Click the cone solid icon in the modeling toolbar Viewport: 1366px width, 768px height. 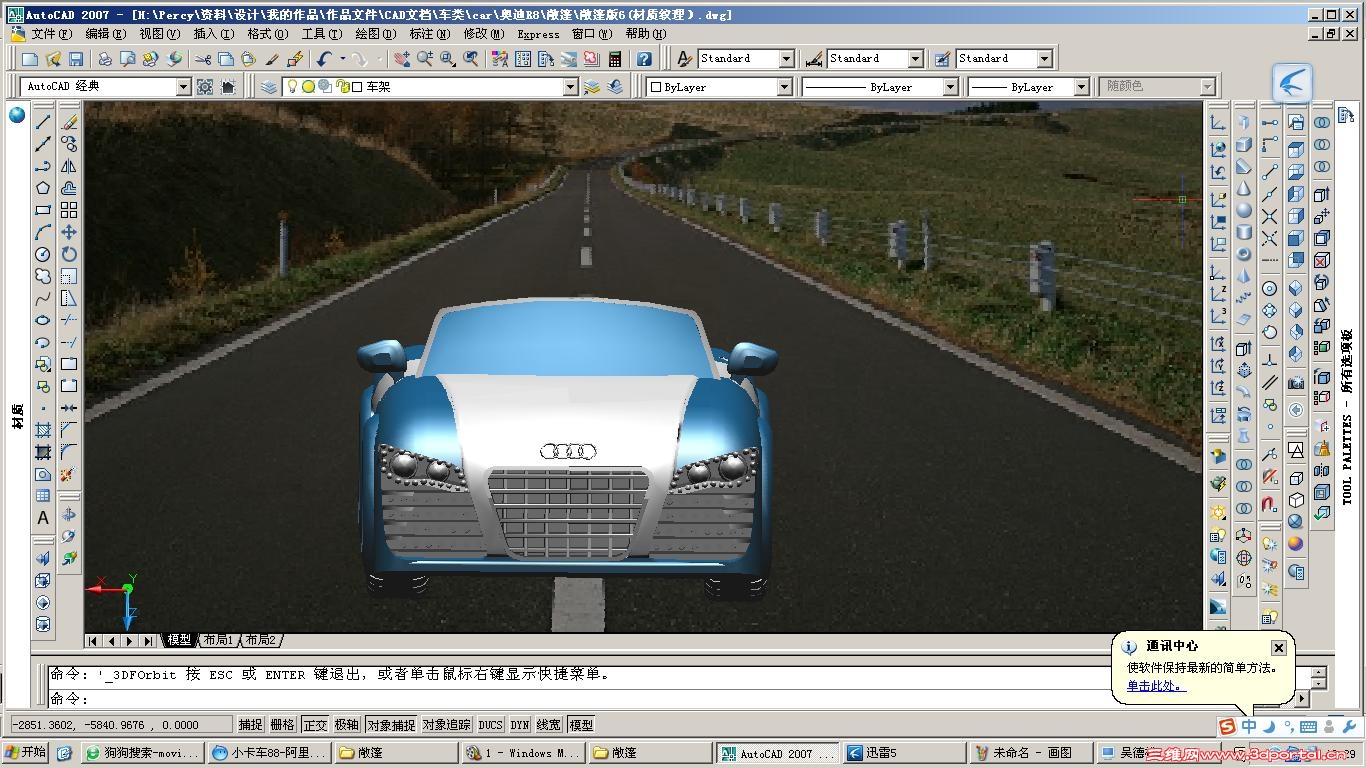click(1244, 188)
